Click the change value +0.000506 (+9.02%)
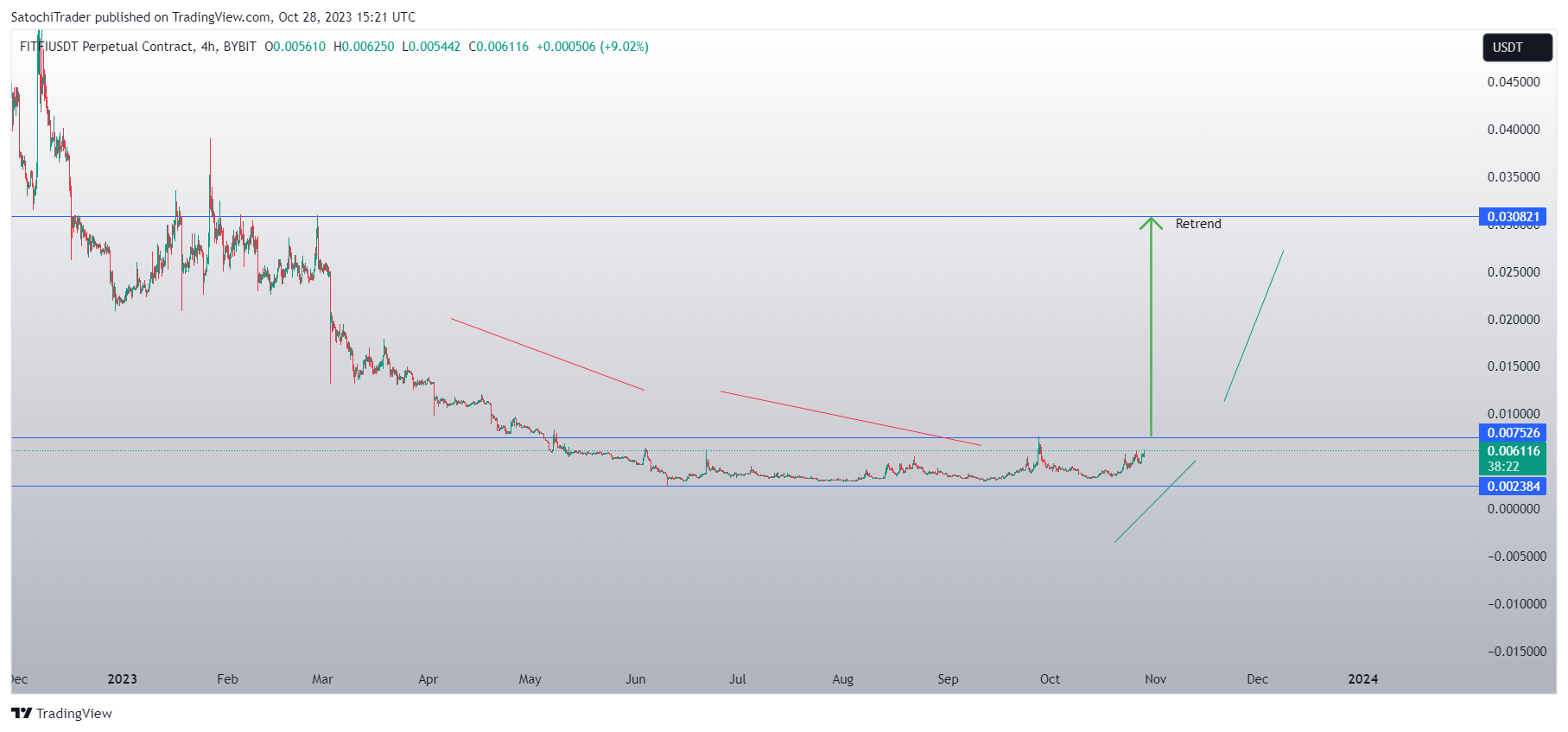The image size is (1568, 732). pyautogui.click(x=593, y=47)
